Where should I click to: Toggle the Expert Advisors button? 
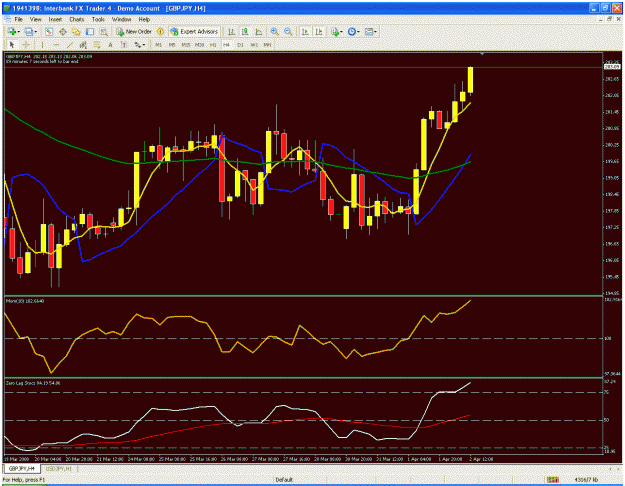pos(195,31)
